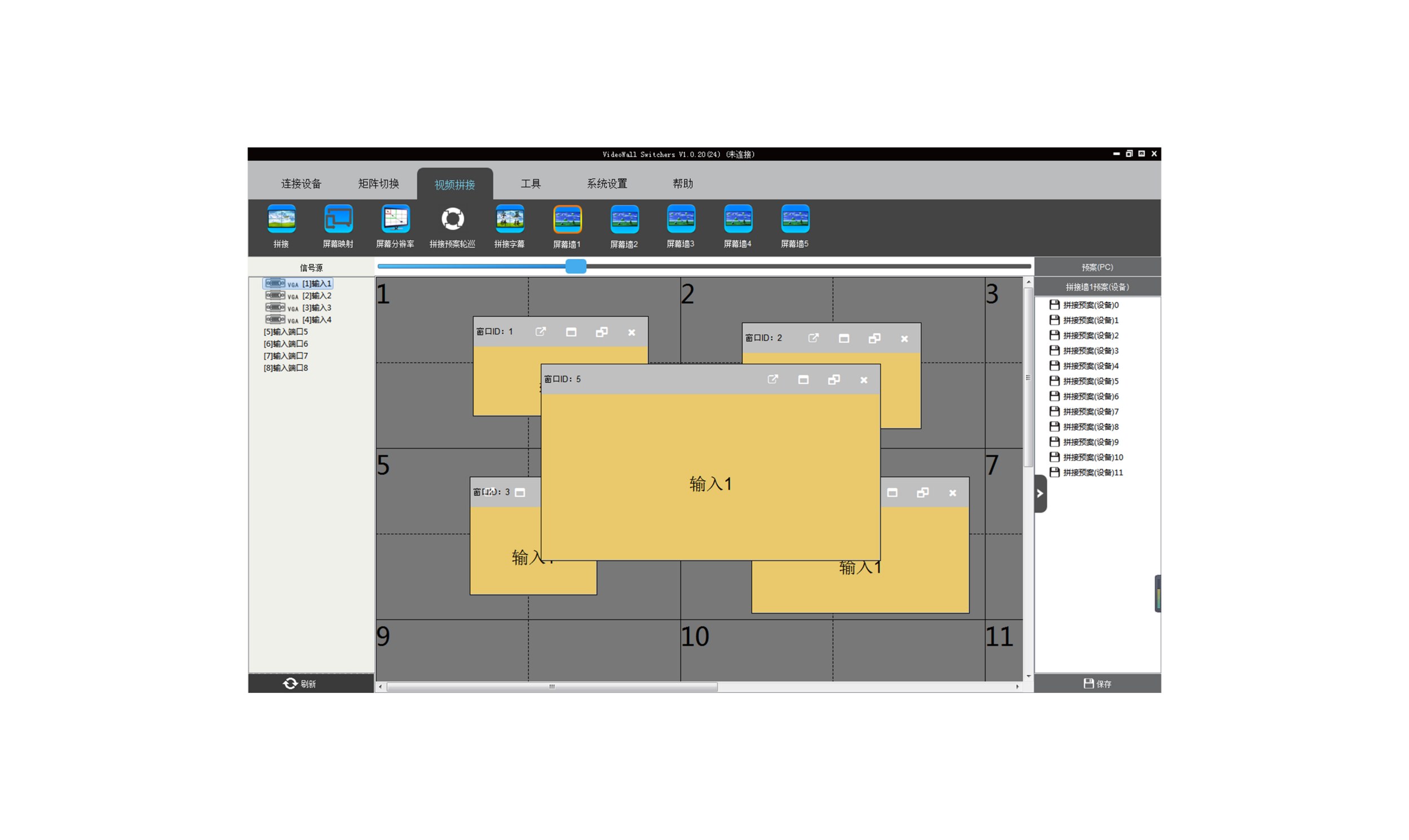Maximize window ID 3
The height and width of the screenshot is (840, 1409).
pyautogui.click(x=520, y=493)
